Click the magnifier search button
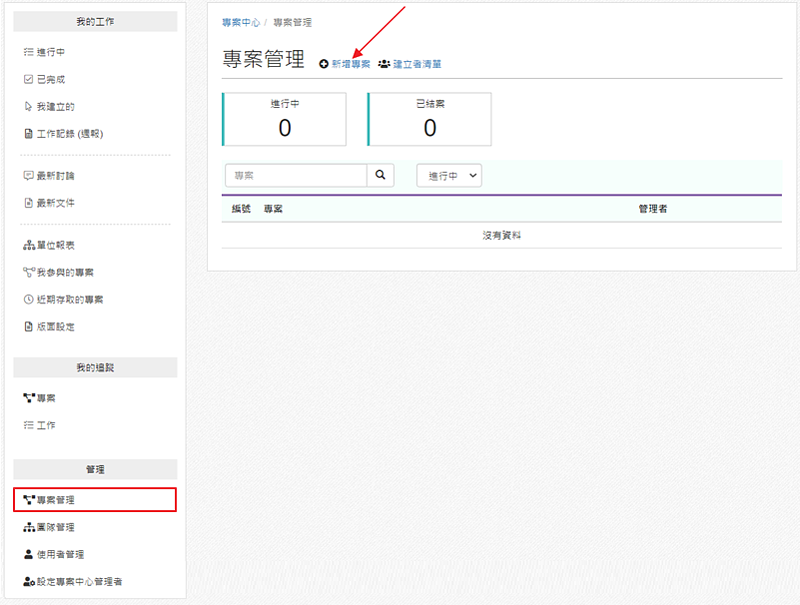Viewport: 800px width, 605px height. (x=380, y=175)
